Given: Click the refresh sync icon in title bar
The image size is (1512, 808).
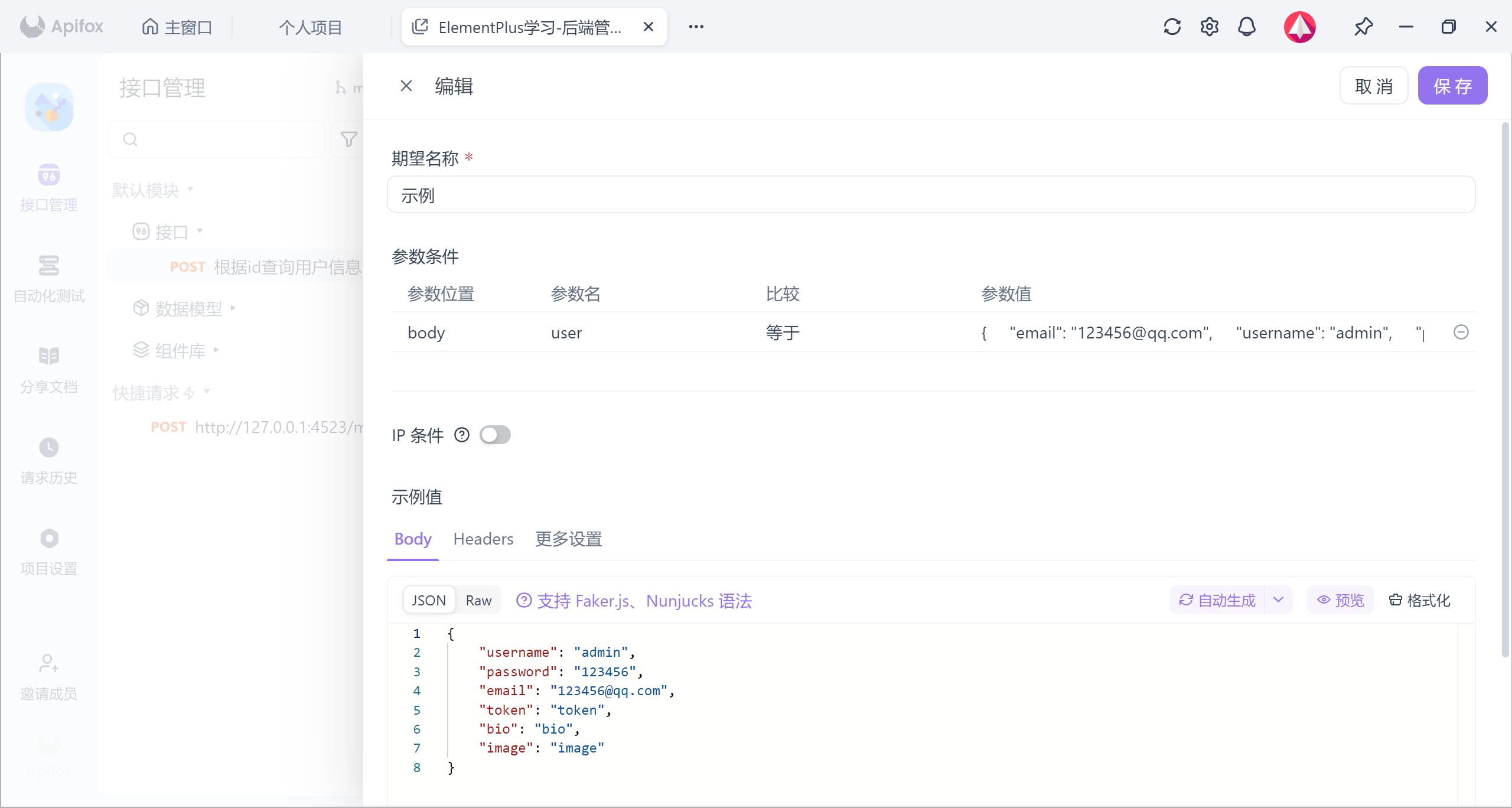Looking at the screenshot, I should pyautogui.click(x=1172, y=27).
